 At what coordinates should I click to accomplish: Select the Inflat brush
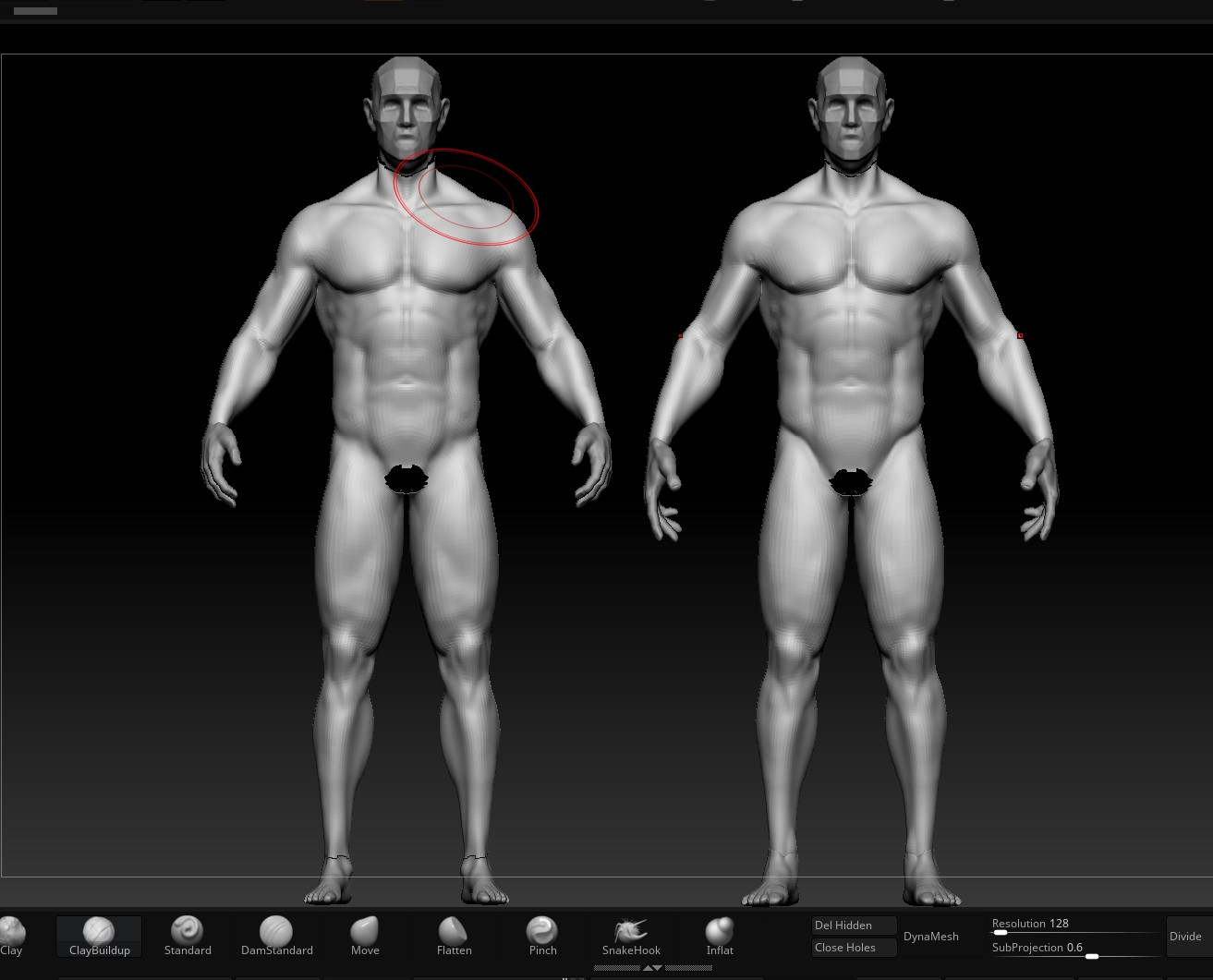pyautogui.click(x=720, y=935)
